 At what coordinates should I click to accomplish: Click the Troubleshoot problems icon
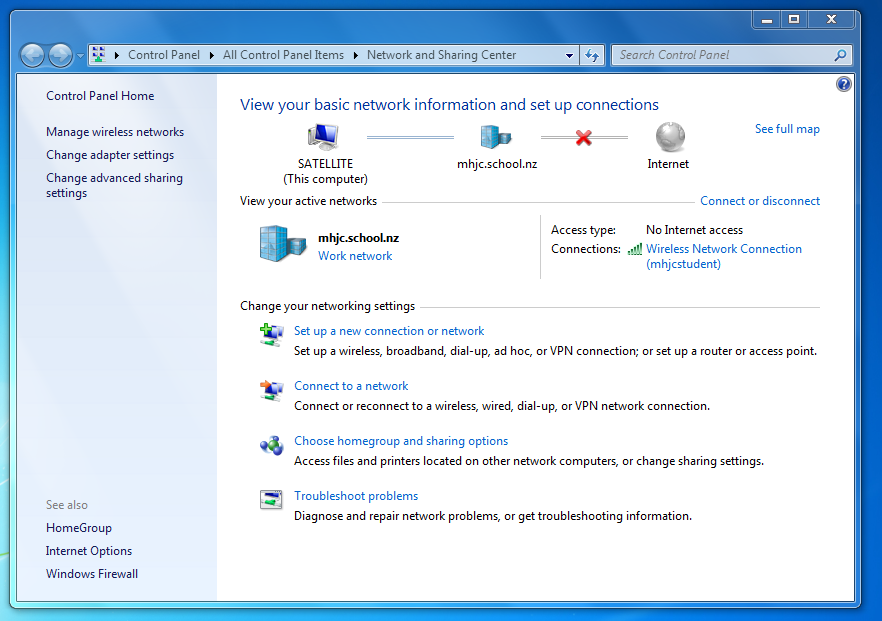[271, 500]
